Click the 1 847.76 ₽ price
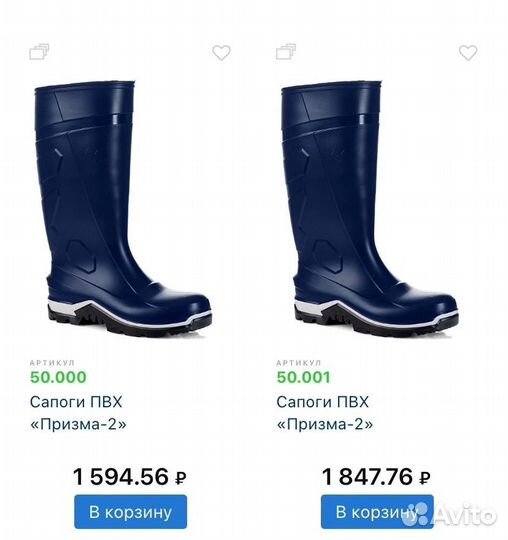The width and height of the screenshot is (508, 540). (x=376, y=477)
